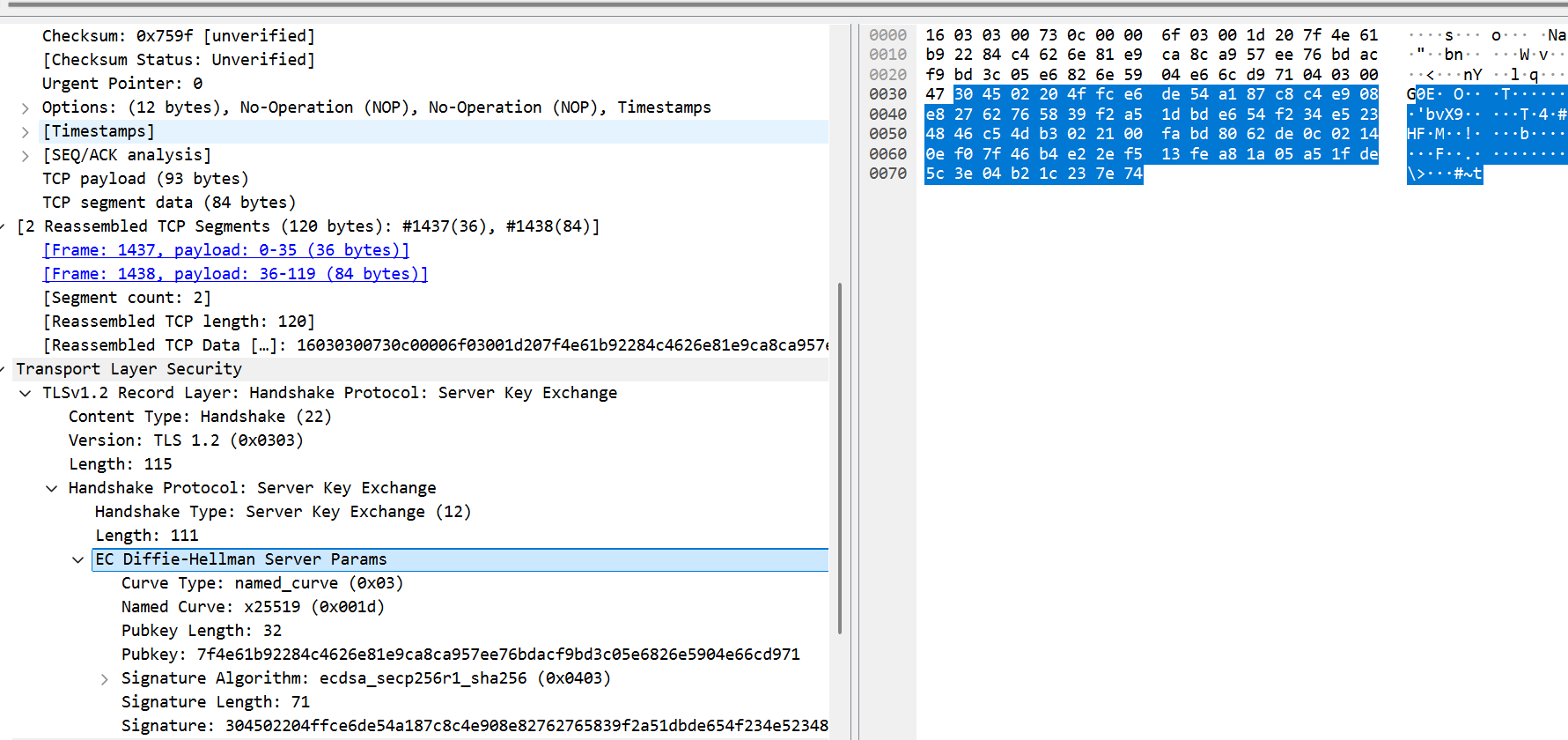Expand the [Timestamps] node
This screenshot has width=1568, height=740.
26,131
